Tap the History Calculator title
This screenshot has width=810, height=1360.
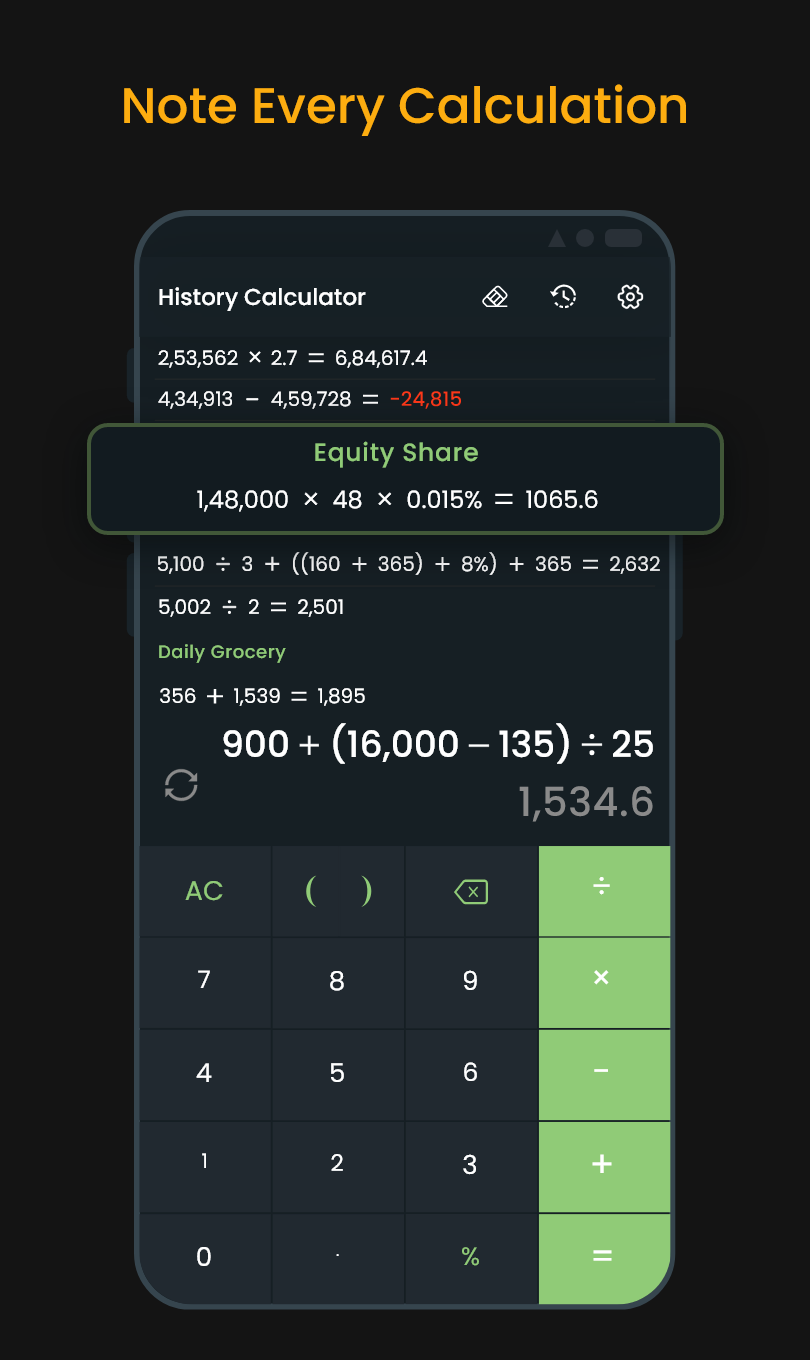pyautogui.click(x=262, y=297)
